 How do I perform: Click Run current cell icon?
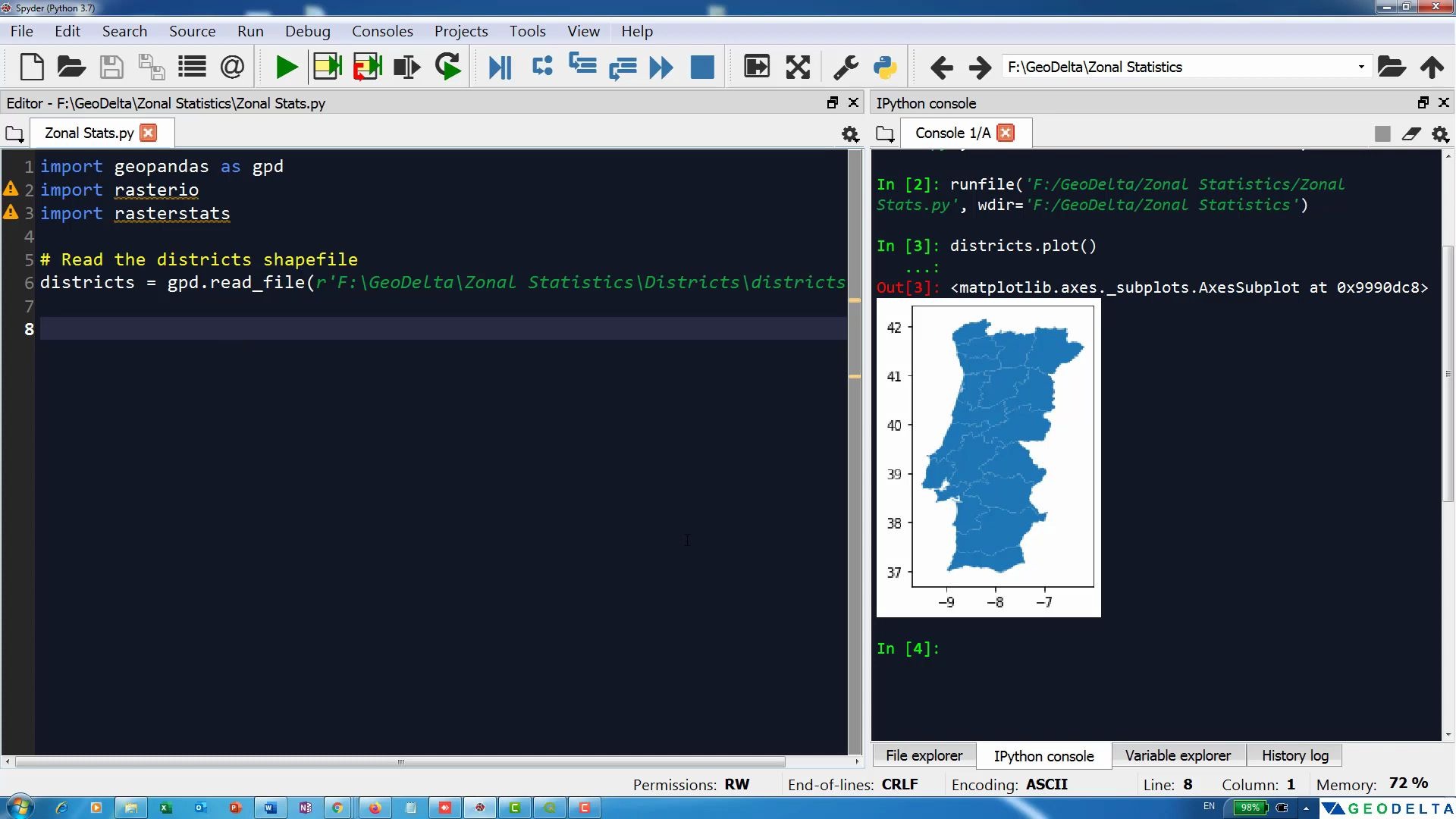[328, 67]
